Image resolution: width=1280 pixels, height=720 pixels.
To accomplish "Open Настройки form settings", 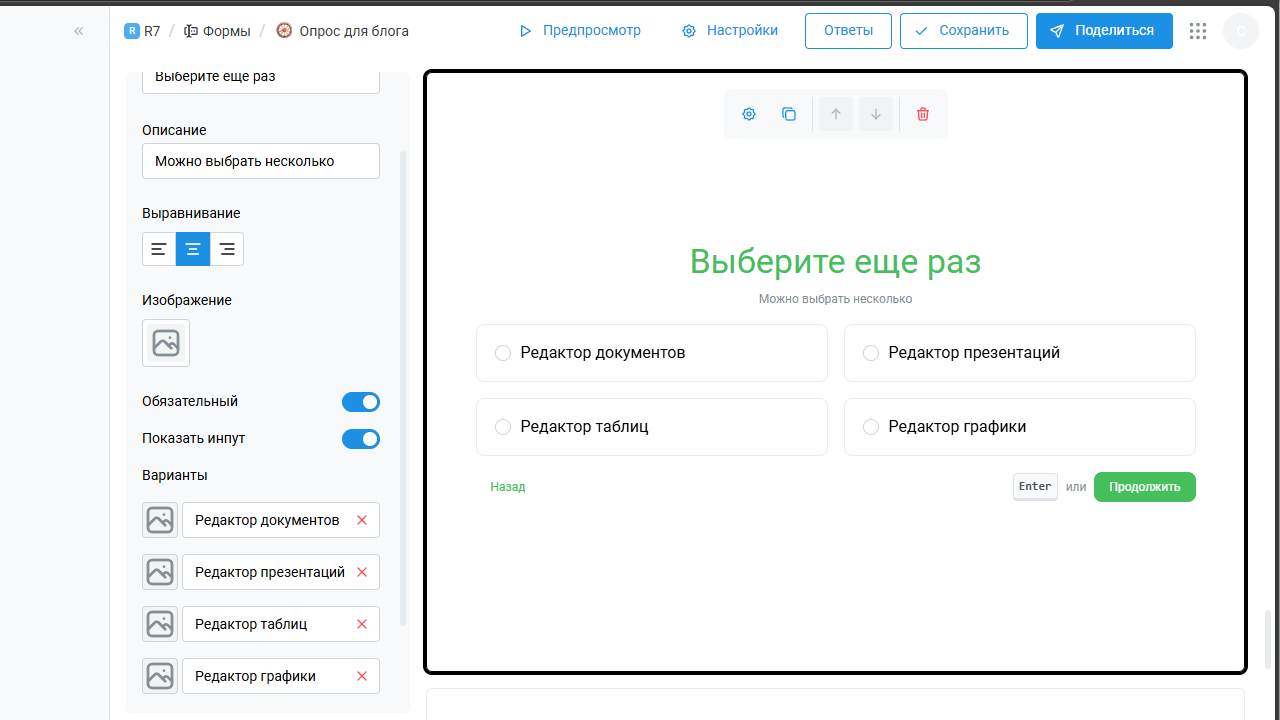I will click(x=730, y=31).
